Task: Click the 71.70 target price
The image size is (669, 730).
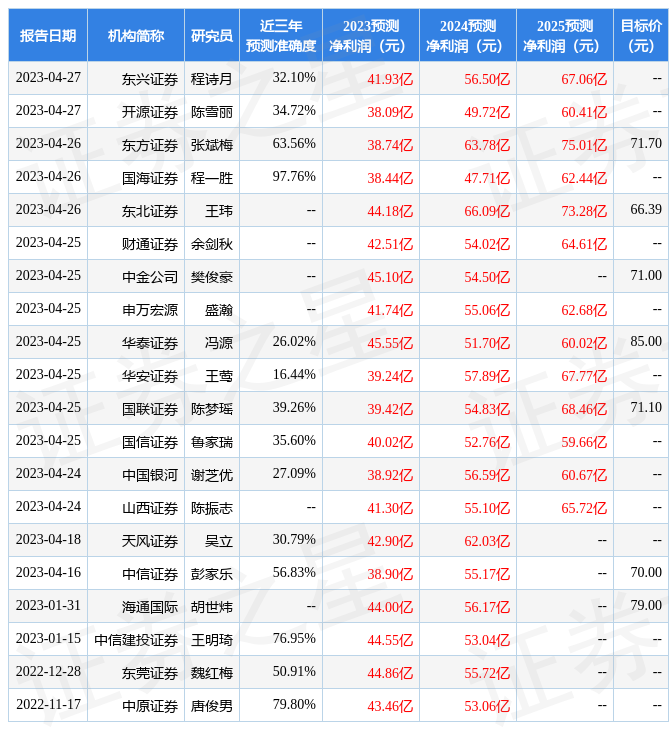Action: (x=646, y=143)
